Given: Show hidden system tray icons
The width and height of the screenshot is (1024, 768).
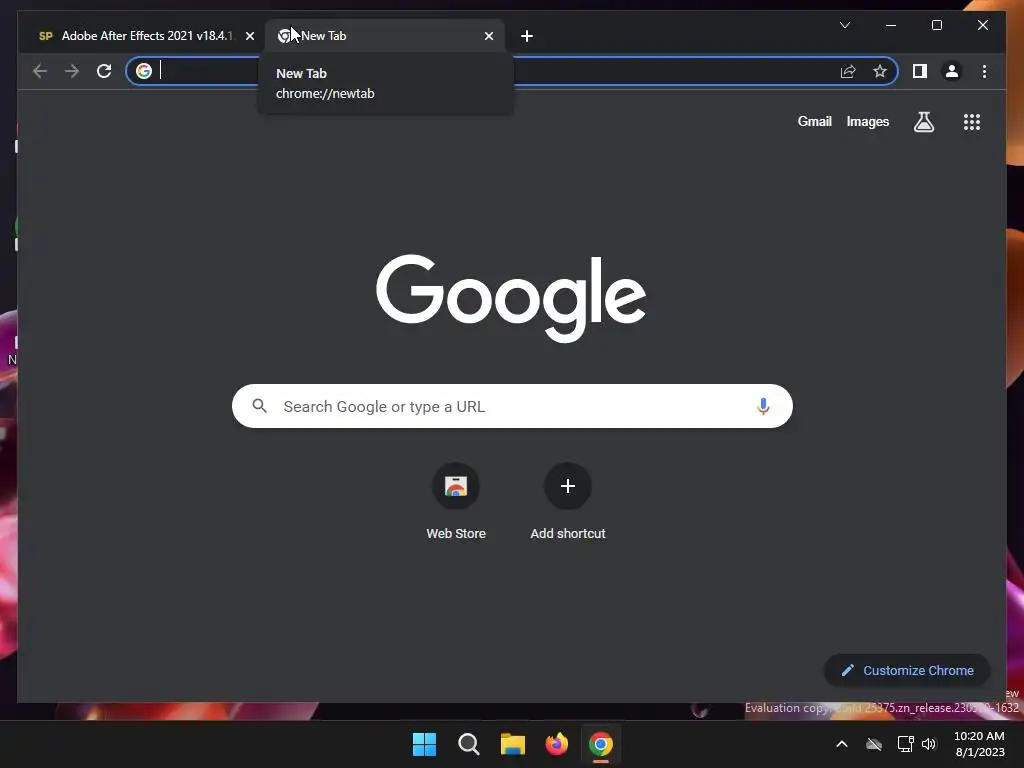Looking at the screenshot, I should click(842, 744).
